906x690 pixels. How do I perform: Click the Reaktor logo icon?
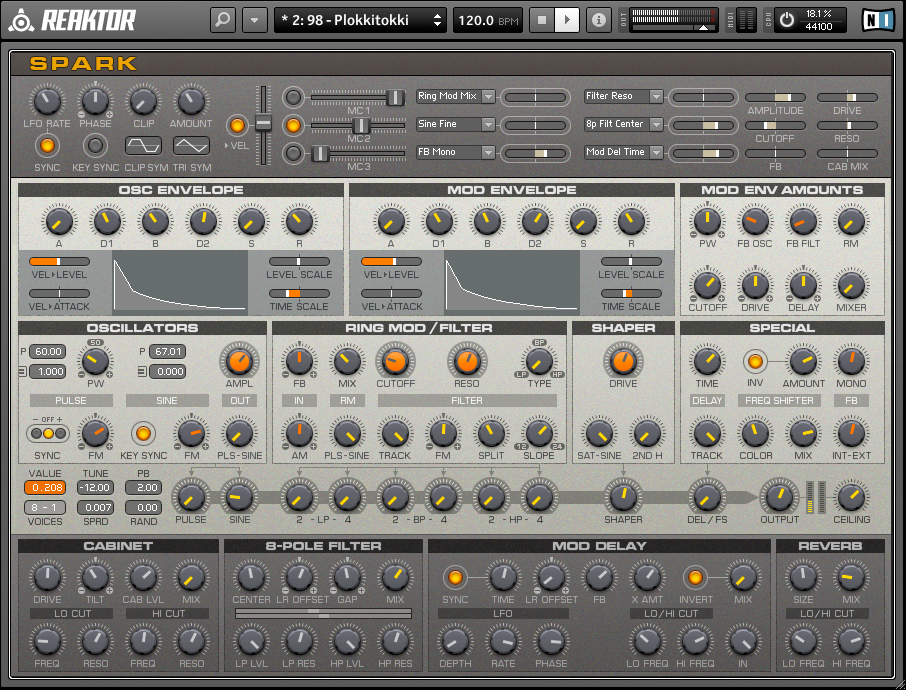click(x=21, y=21)
